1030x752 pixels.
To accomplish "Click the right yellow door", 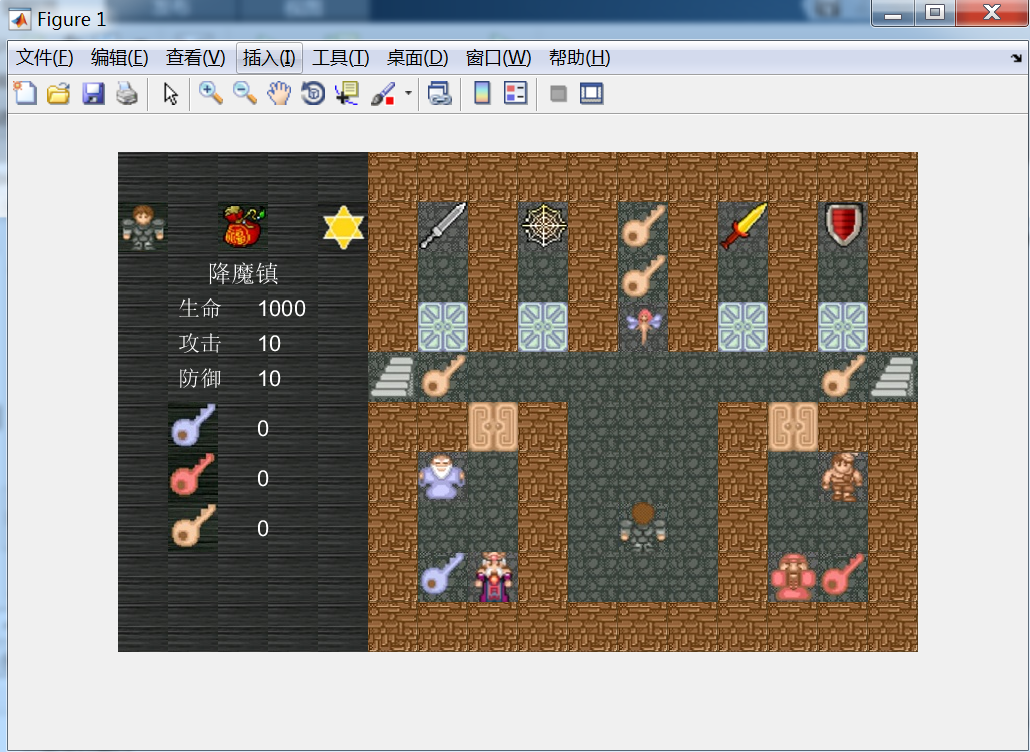I will 793,427.
